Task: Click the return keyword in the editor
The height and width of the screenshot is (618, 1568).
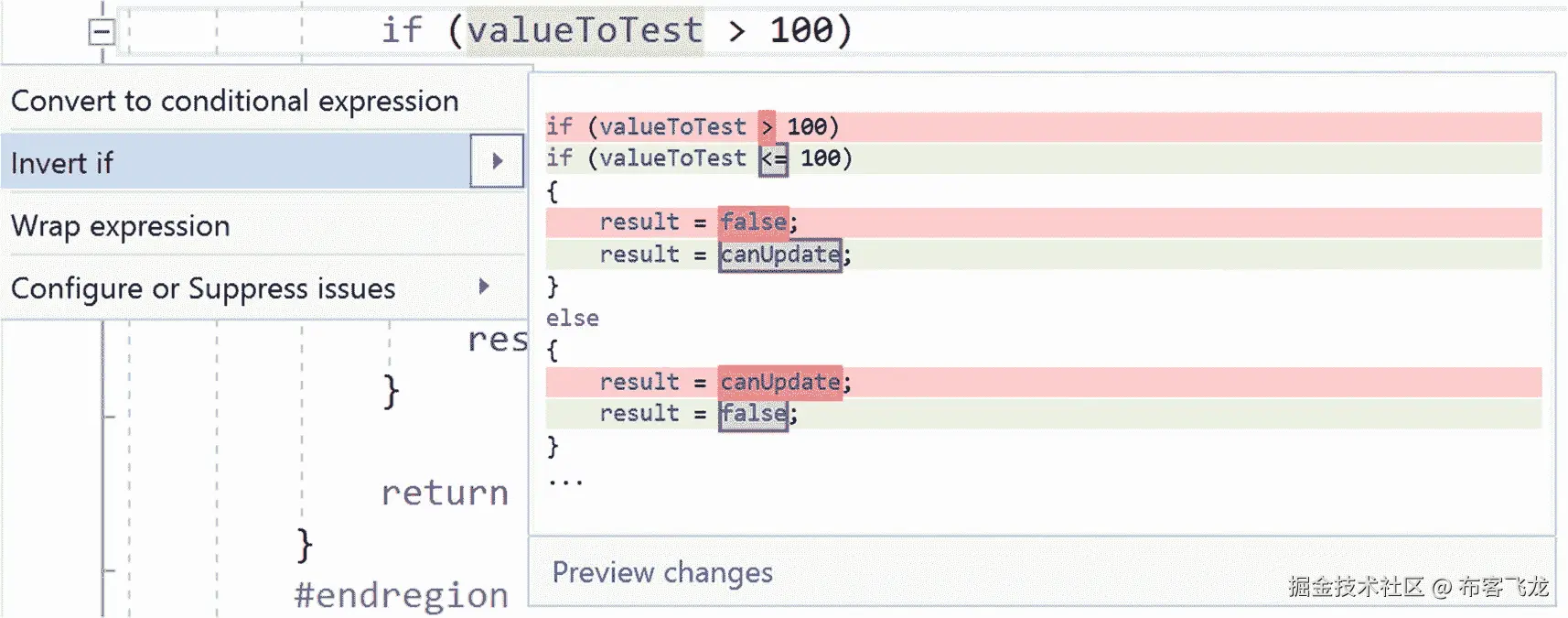Action: (x=444, y=493)
